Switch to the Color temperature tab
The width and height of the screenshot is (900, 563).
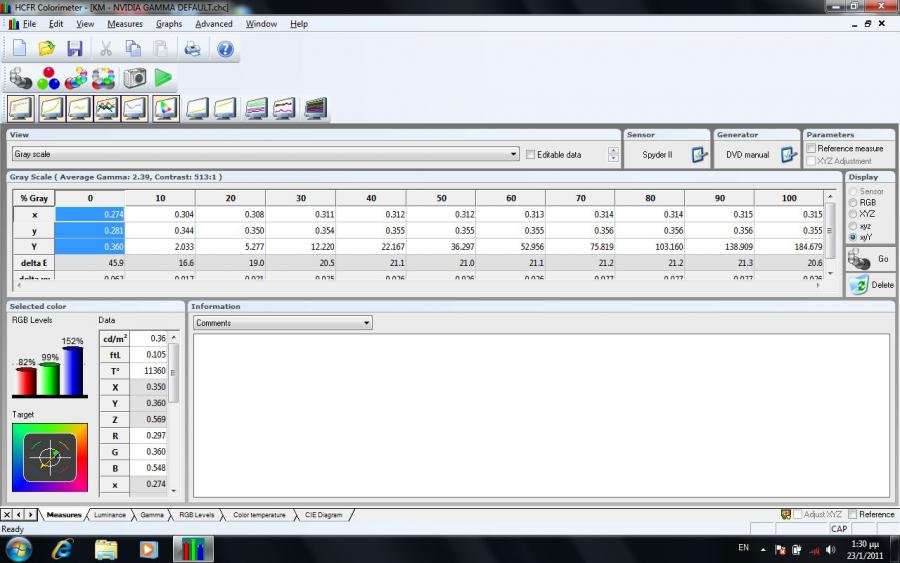pyautogui.click(x=259, y=515)
